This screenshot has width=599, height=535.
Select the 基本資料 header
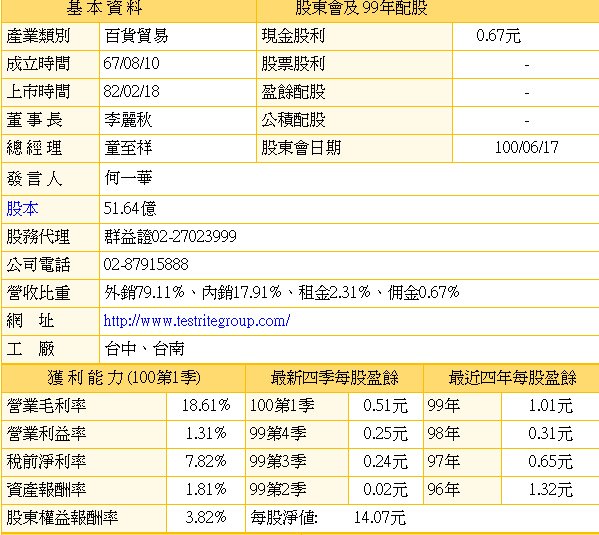pyautogui.click(x=104, y=8)
